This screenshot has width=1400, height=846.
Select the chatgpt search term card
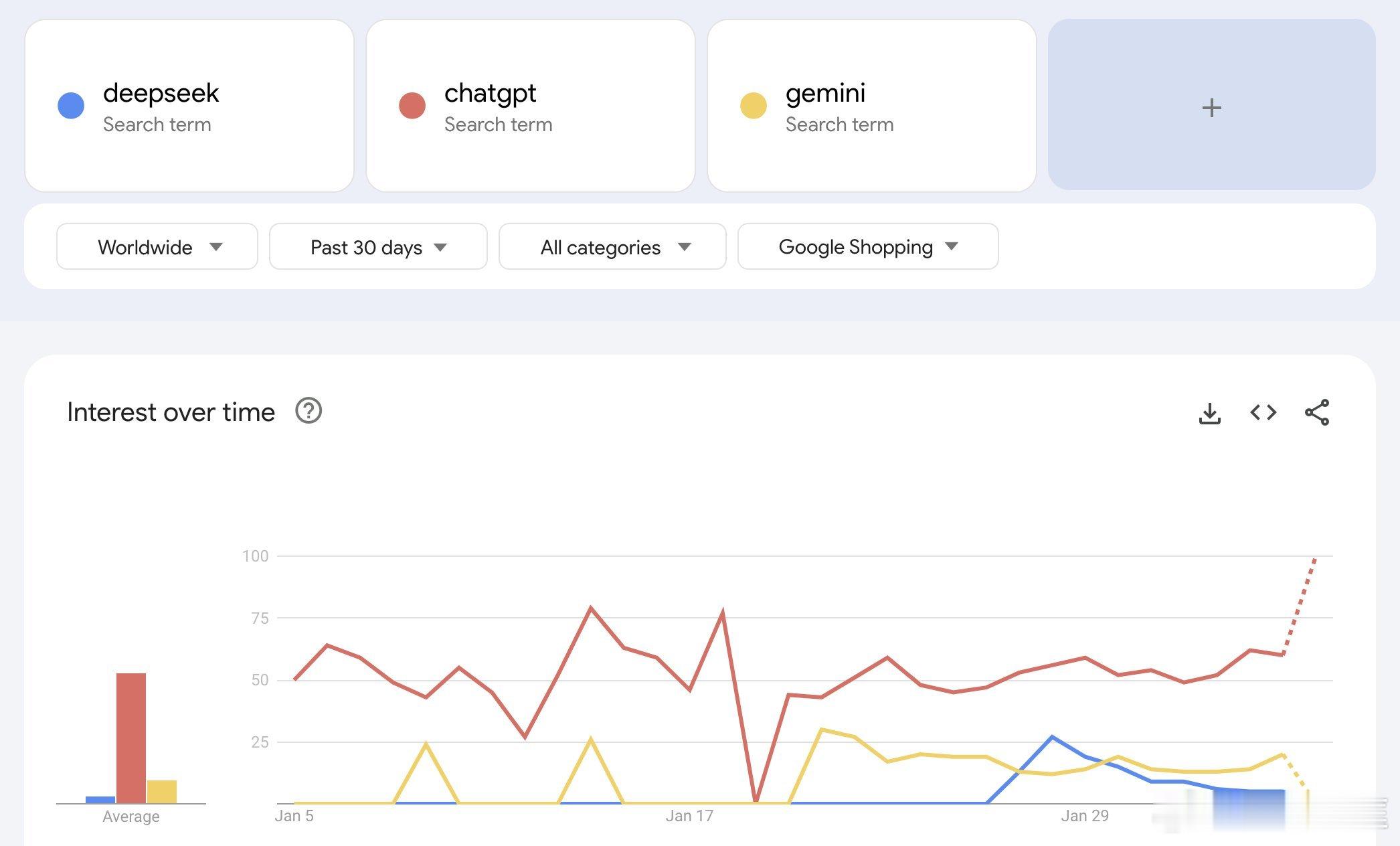pos(530,107)
